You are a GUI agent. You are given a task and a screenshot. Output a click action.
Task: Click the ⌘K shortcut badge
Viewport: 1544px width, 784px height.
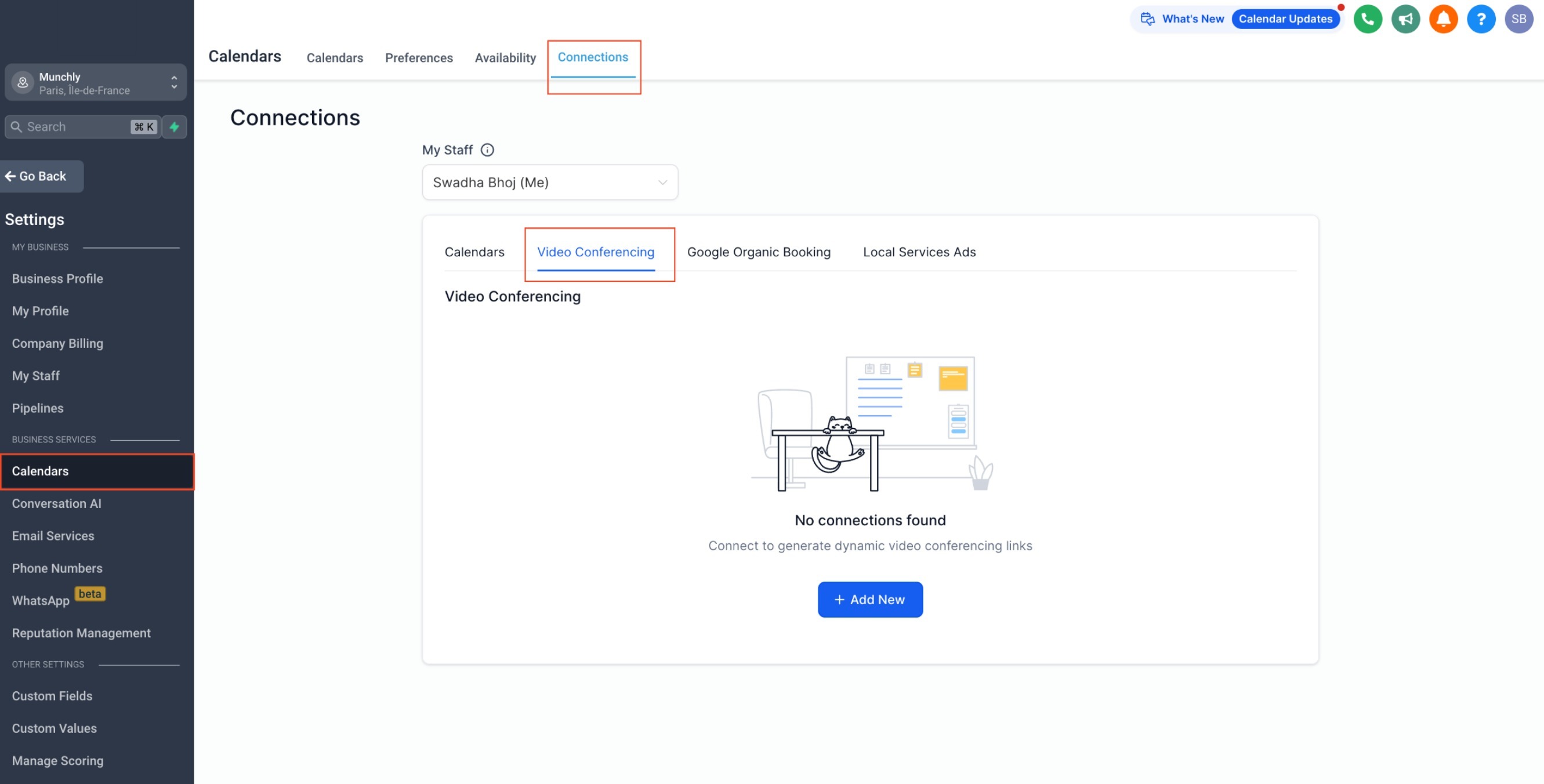144,127
